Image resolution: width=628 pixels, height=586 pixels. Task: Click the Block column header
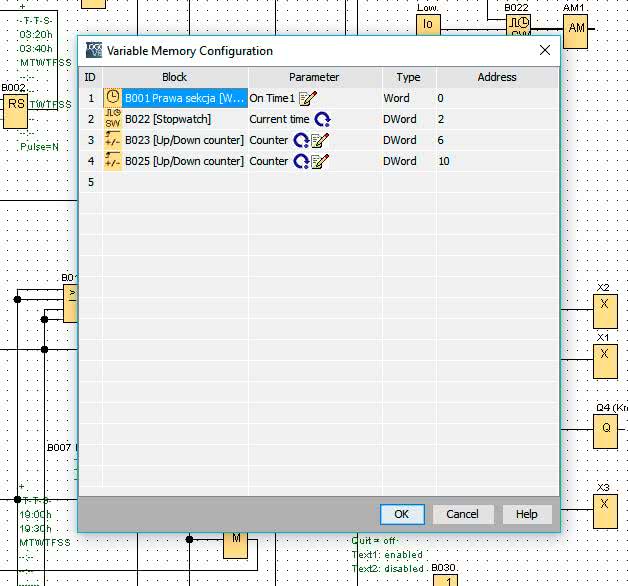click(174, 77)
